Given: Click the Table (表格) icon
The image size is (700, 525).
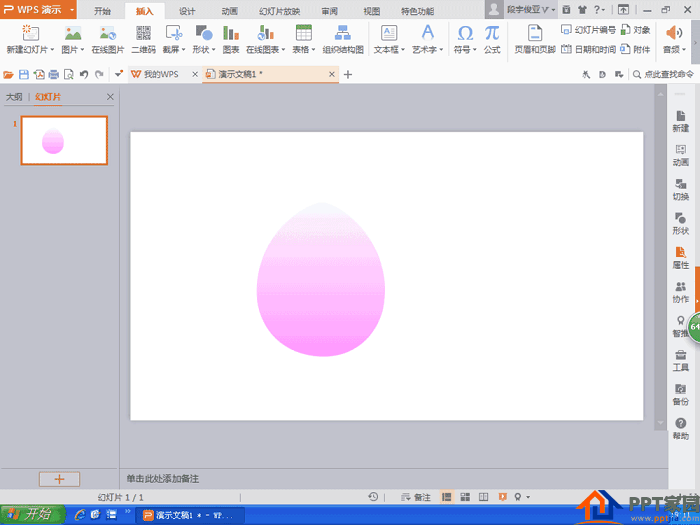Looking at the screenshot, I should [304, 33].
